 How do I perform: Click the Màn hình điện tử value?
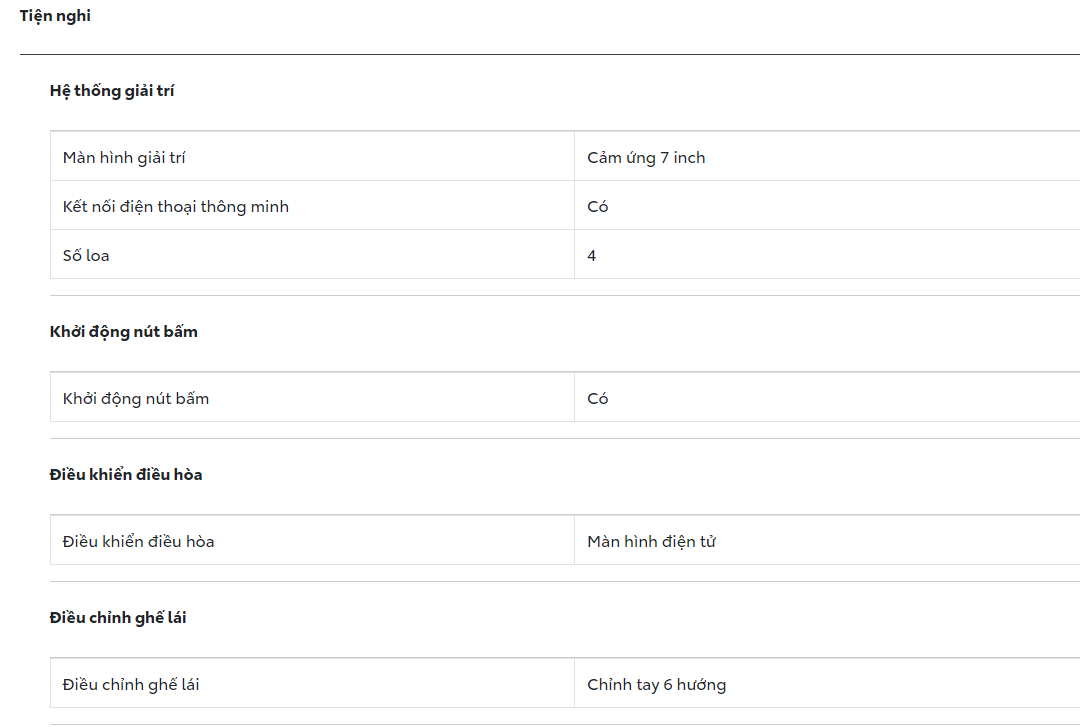pyautogui.click(x=651, y=542)
